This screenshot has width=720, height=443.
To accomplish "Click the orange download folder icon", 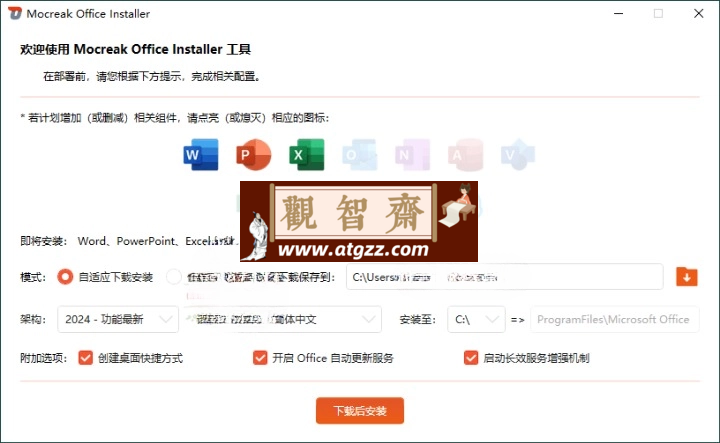I will point(686,277).
